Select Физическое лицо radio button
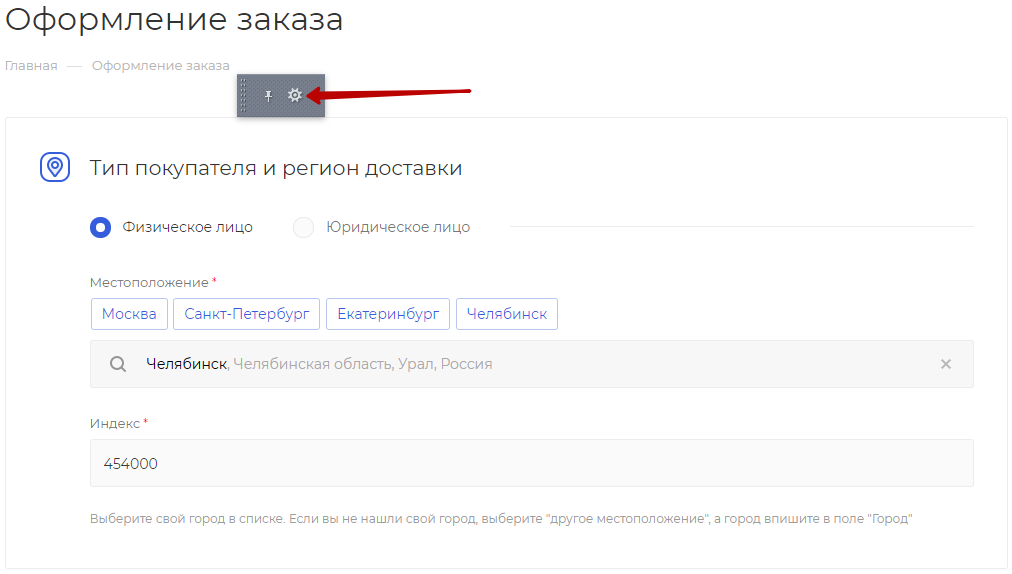This screenshot has height=574, width=1012. tap(101, 227)
